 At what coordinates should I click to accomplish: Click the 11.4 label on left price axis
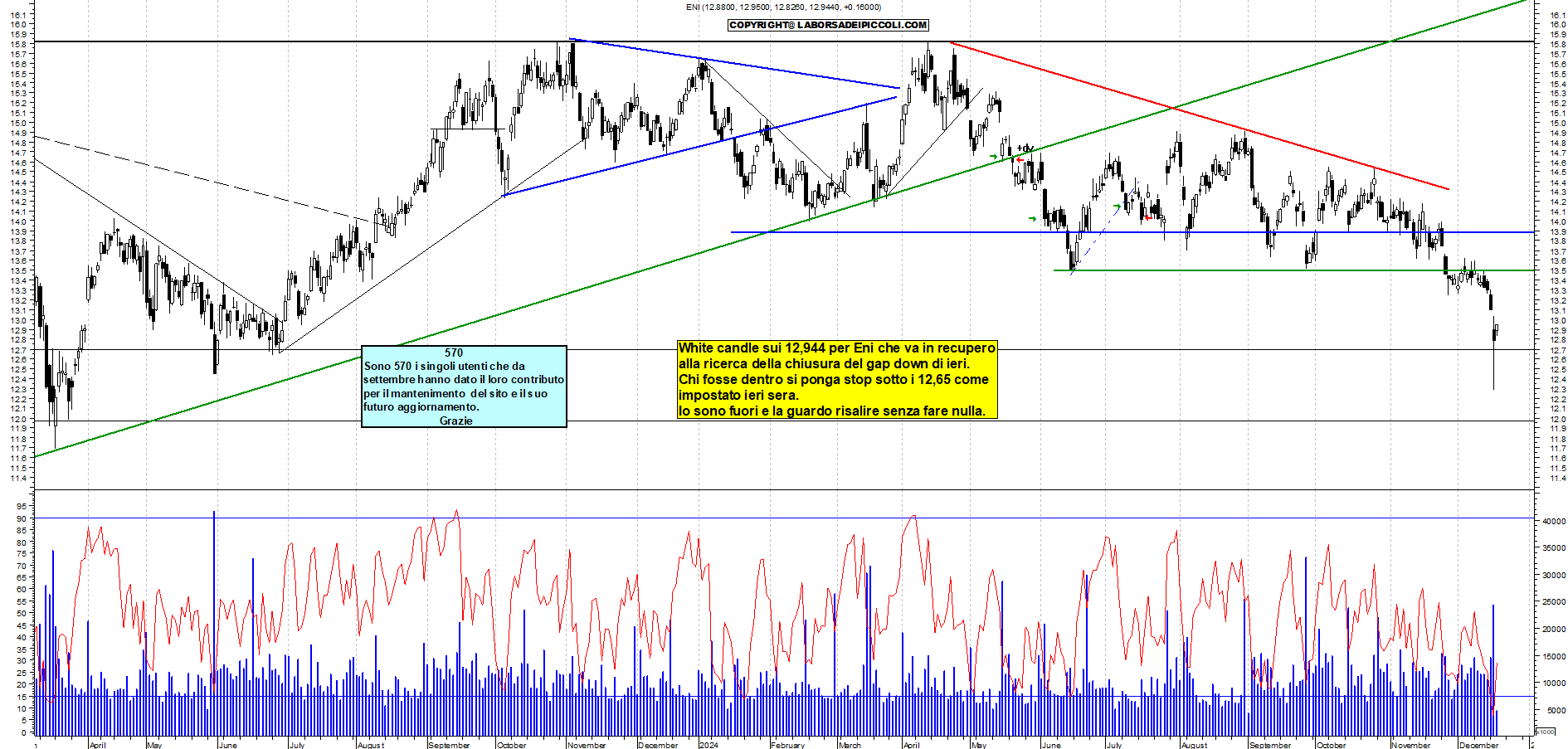[20, 479]
